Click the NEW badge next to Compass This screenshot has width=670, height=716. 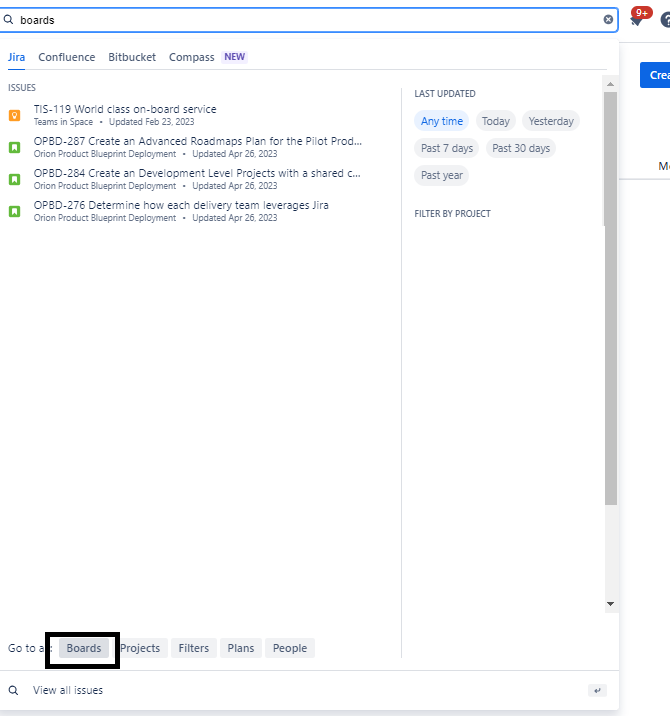tap(235, 57)
